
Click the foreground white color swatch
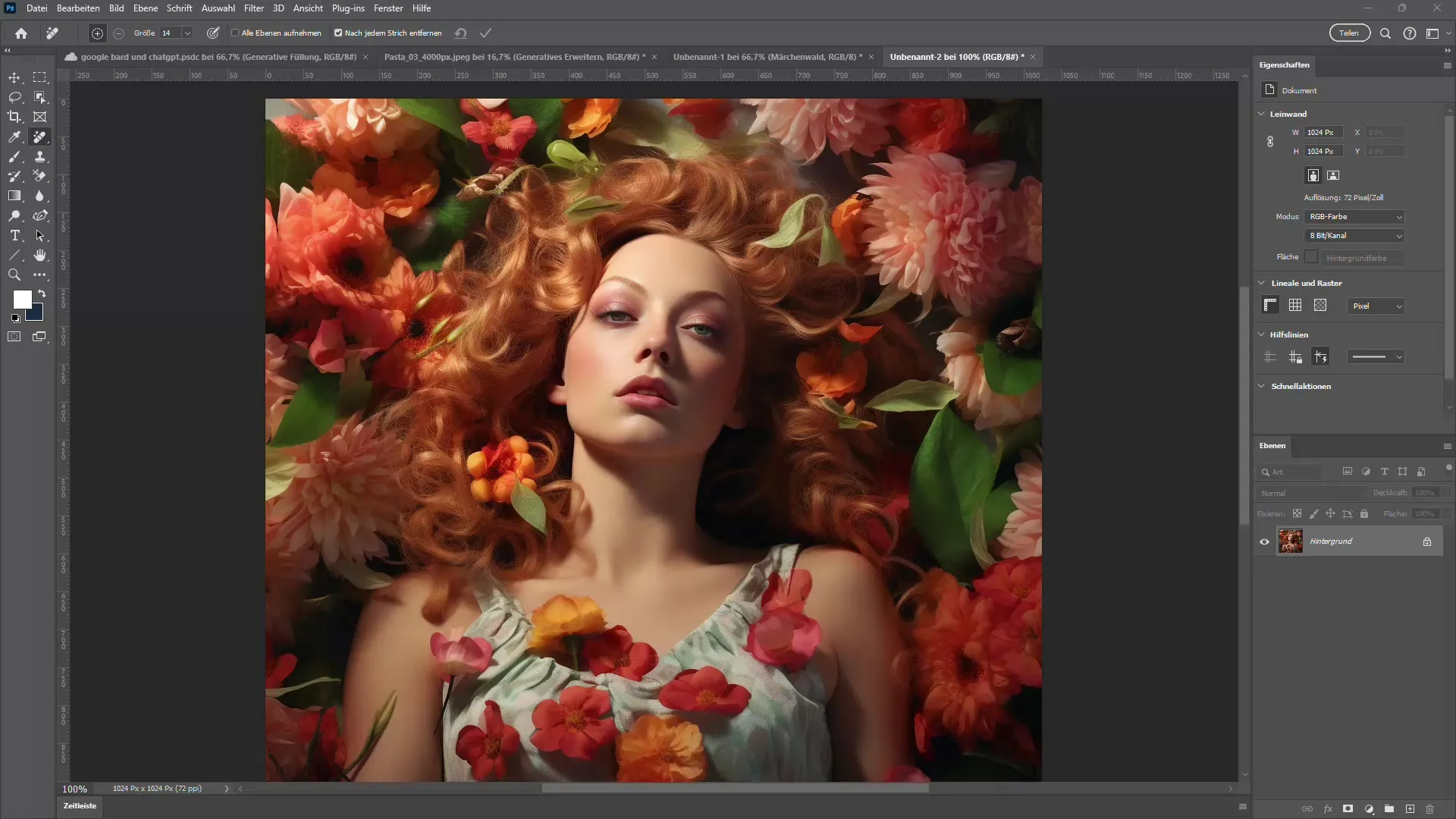(x=21, y=299)
